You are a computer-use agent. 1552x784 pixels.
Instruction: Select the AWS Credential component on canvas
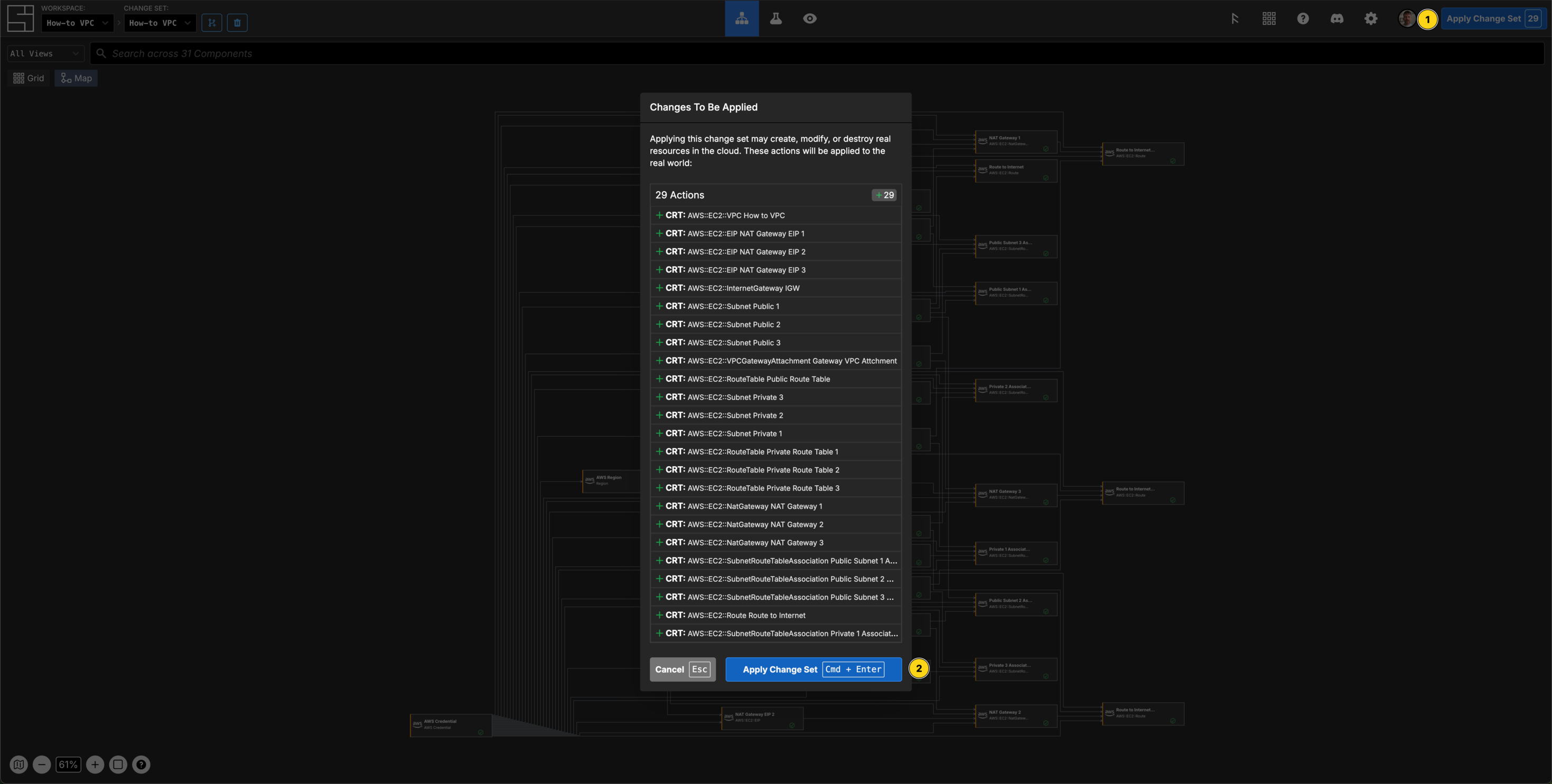tap(451, 725)
